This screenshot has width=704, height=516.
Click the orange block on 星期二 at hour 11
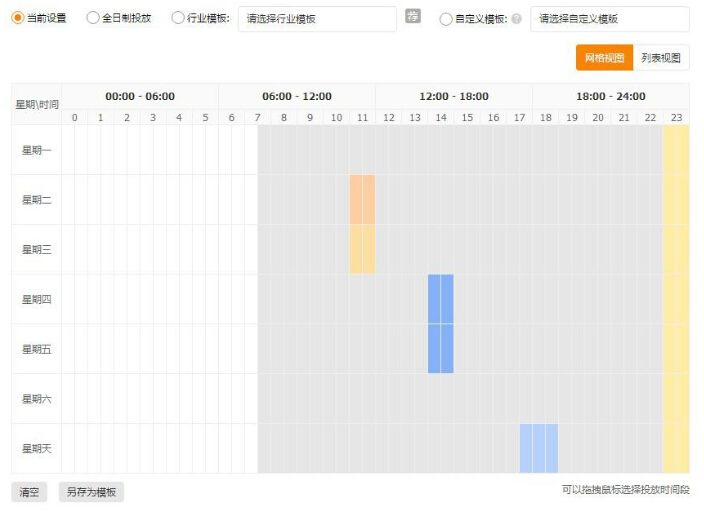362,199
